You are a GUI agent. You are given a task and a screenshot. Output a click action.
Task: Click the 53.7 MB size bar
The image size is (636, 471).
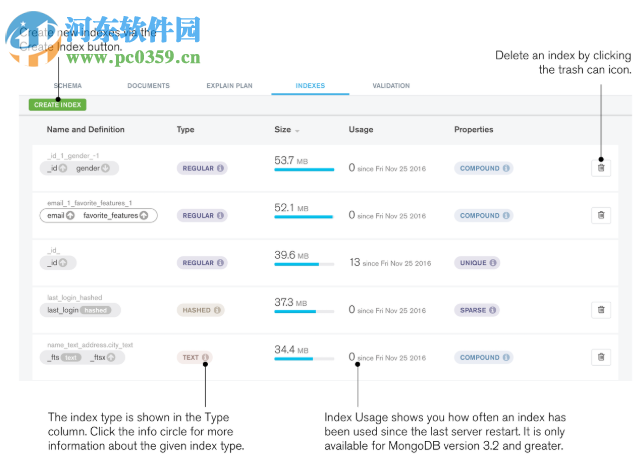[304, 170]
